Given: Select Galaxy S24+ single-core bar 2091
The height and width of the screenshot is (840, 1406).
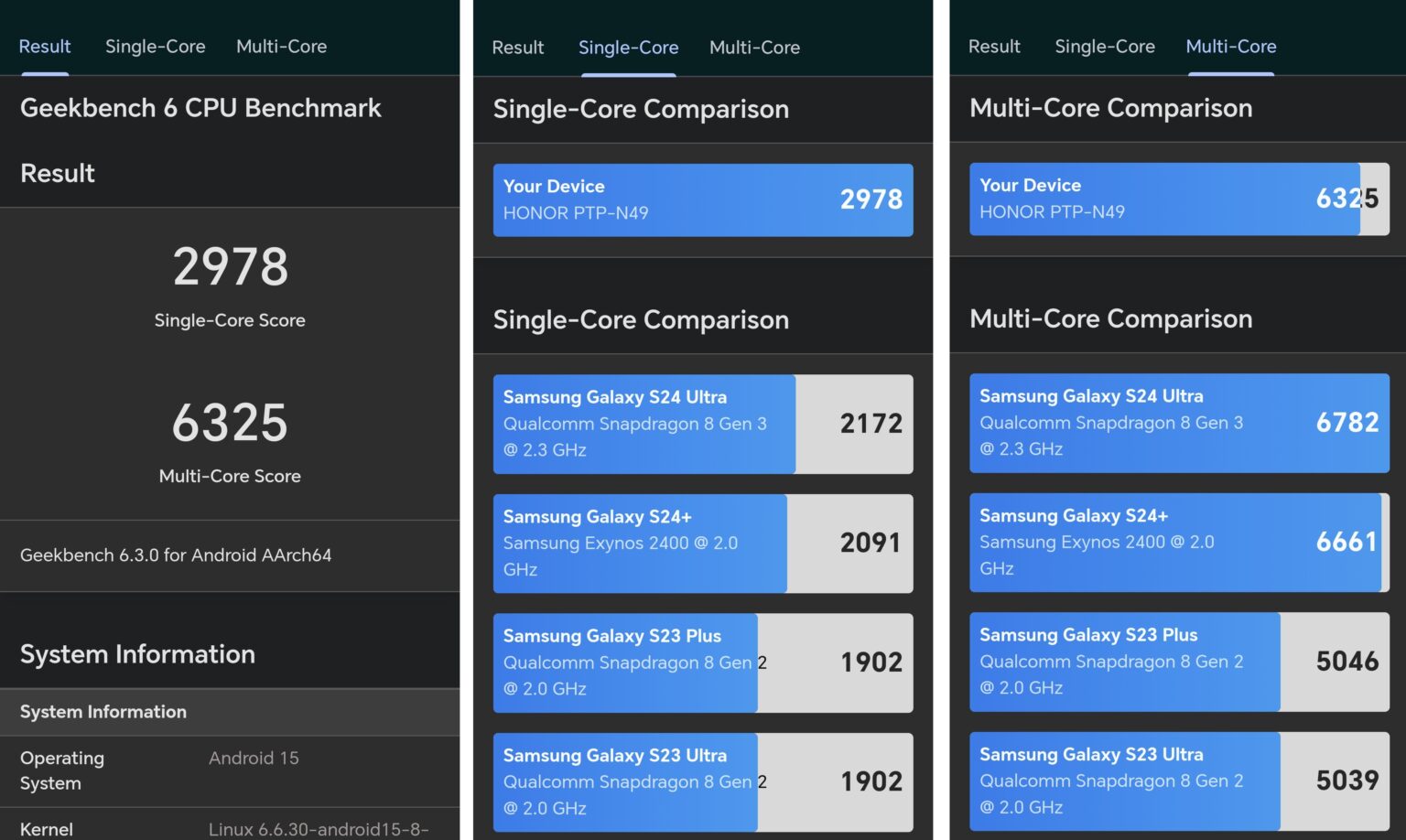Looking at the screenshot, I should (x=703, y=544).
